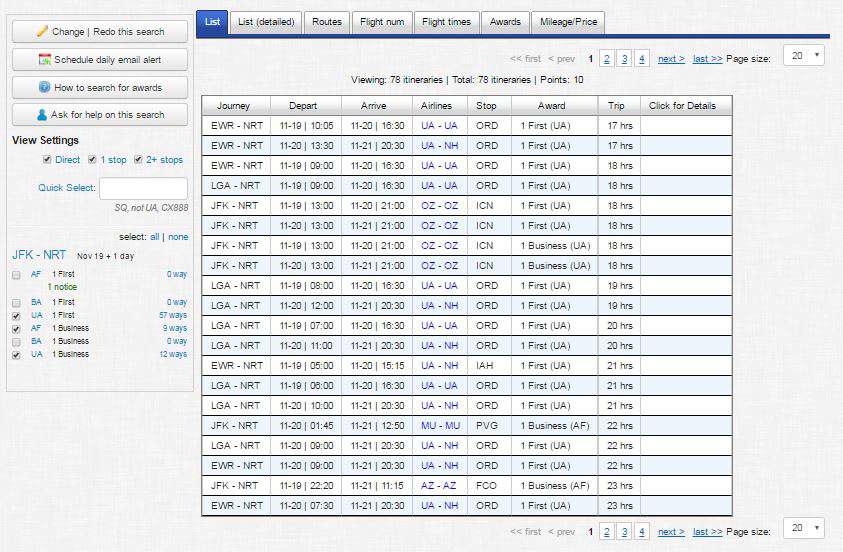Switch to the List (detailed) tab
This screenshot has width=843, height=552.
coord(266,22)
